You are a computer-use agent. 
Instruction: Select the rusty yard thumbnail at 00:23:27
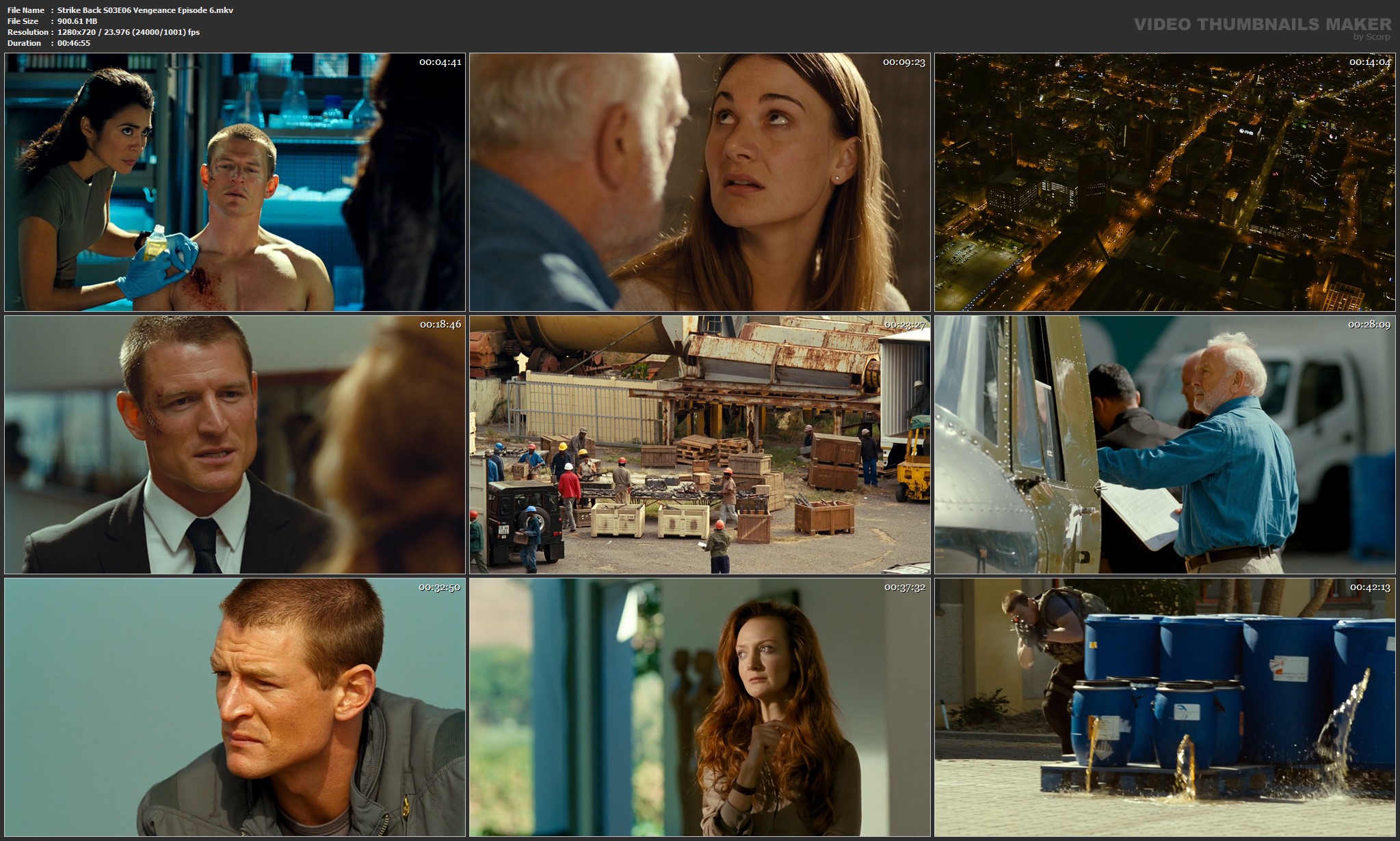coord(700,444)
